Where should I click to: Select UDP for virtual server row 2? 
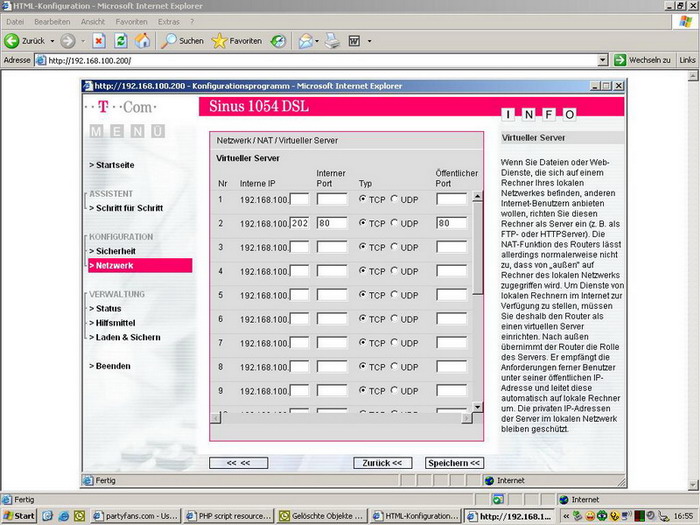(x=395, y=223)
